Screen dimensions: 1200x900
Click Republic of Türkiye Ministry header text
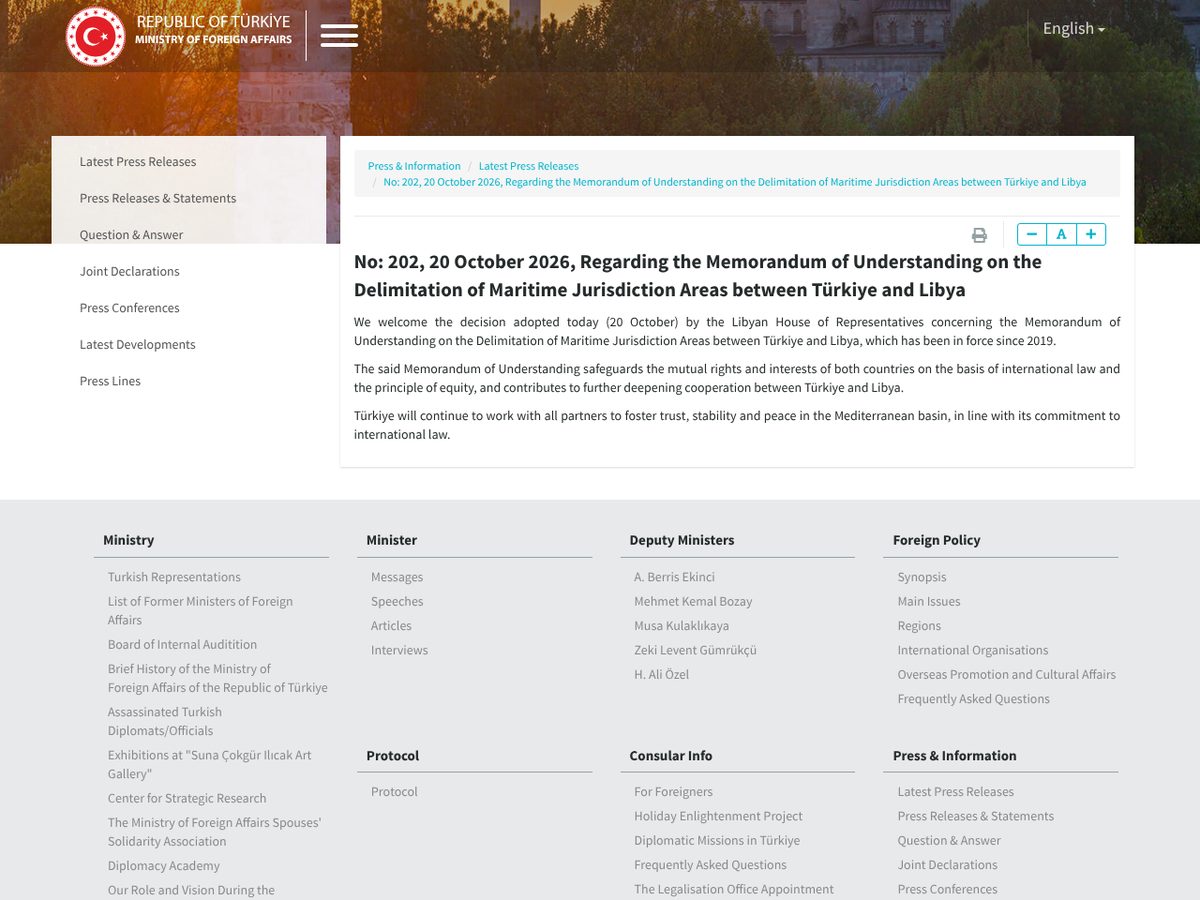(214, 30)
